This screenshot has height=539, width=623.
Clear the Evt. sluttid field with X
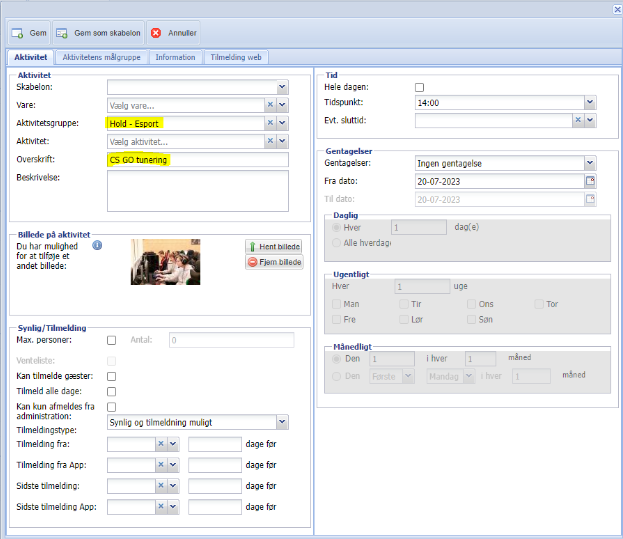tap(578, 120)
